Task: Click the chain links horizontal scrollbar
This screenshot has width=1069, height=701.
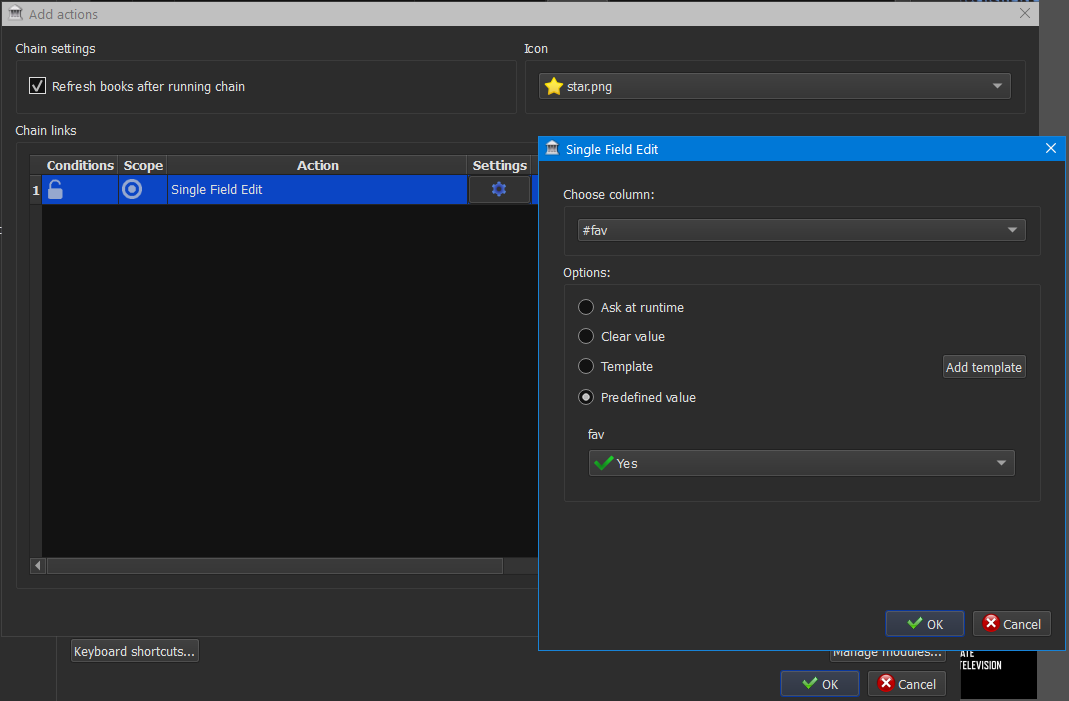Action: 273,566
